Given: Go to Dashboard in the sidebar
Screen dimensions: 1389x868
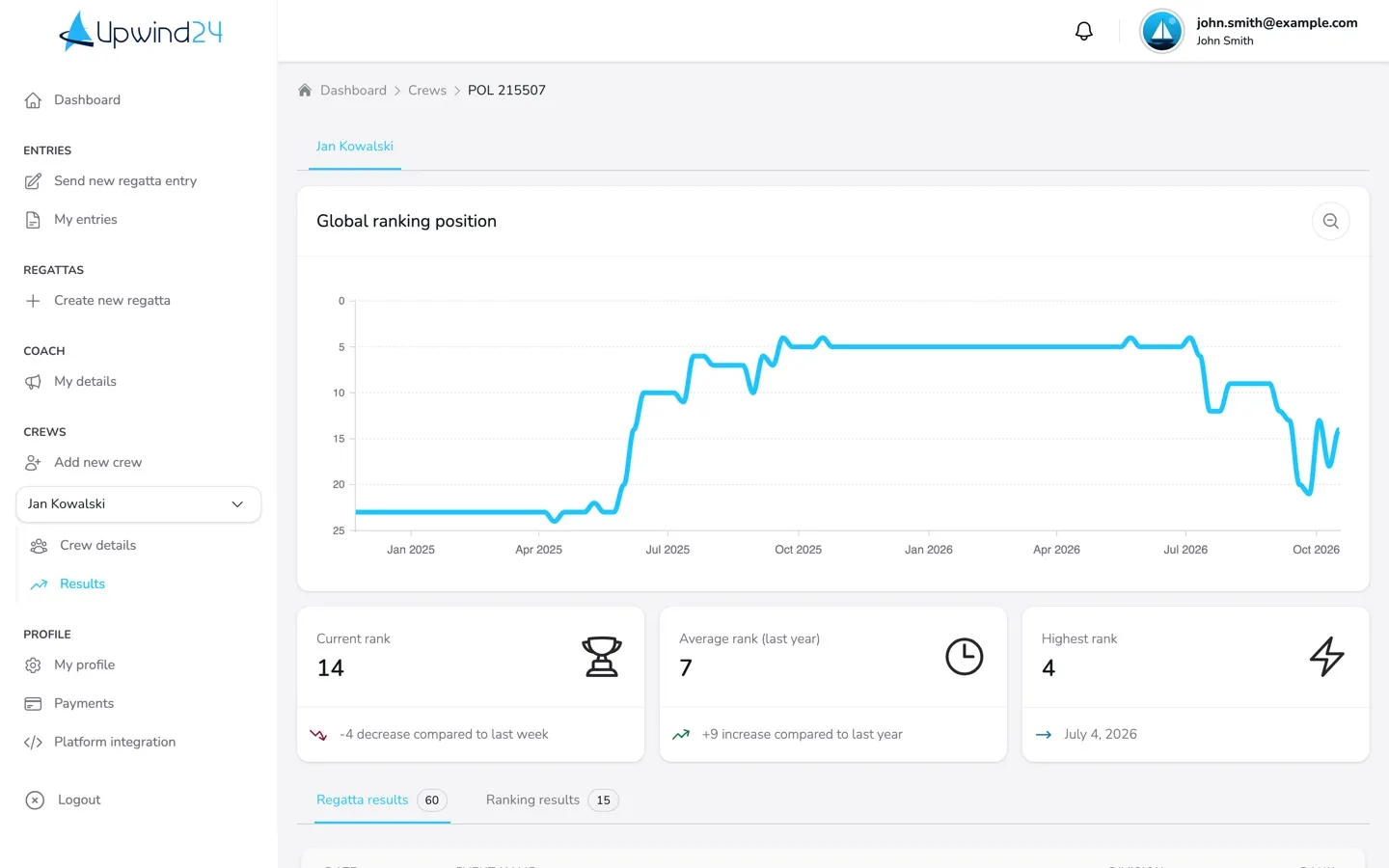Looking at the screenshot, I should point(87,100).
